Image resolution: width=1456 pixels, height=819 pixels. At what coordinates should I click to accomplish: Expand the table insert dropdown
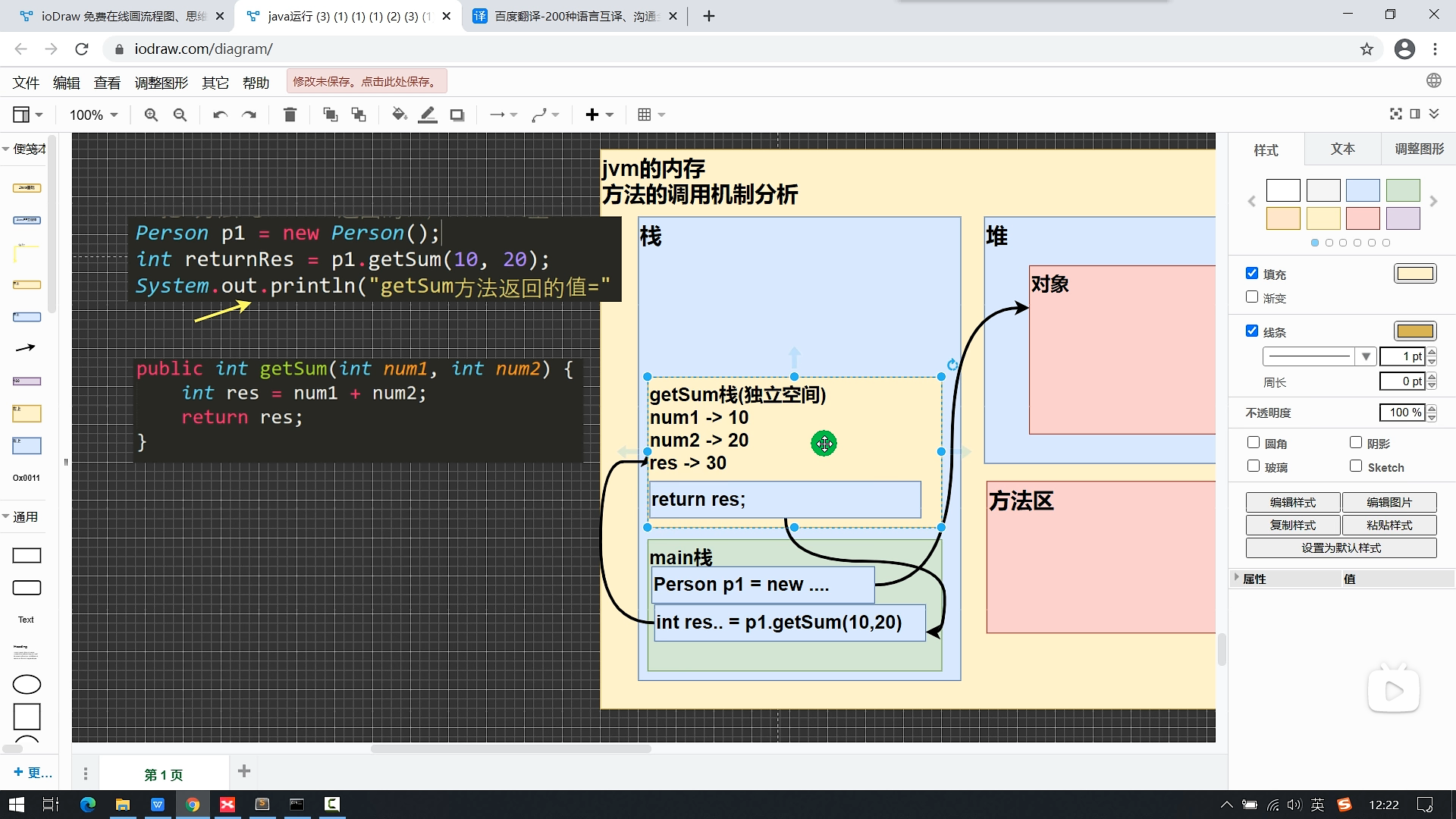tap(651, 115)
